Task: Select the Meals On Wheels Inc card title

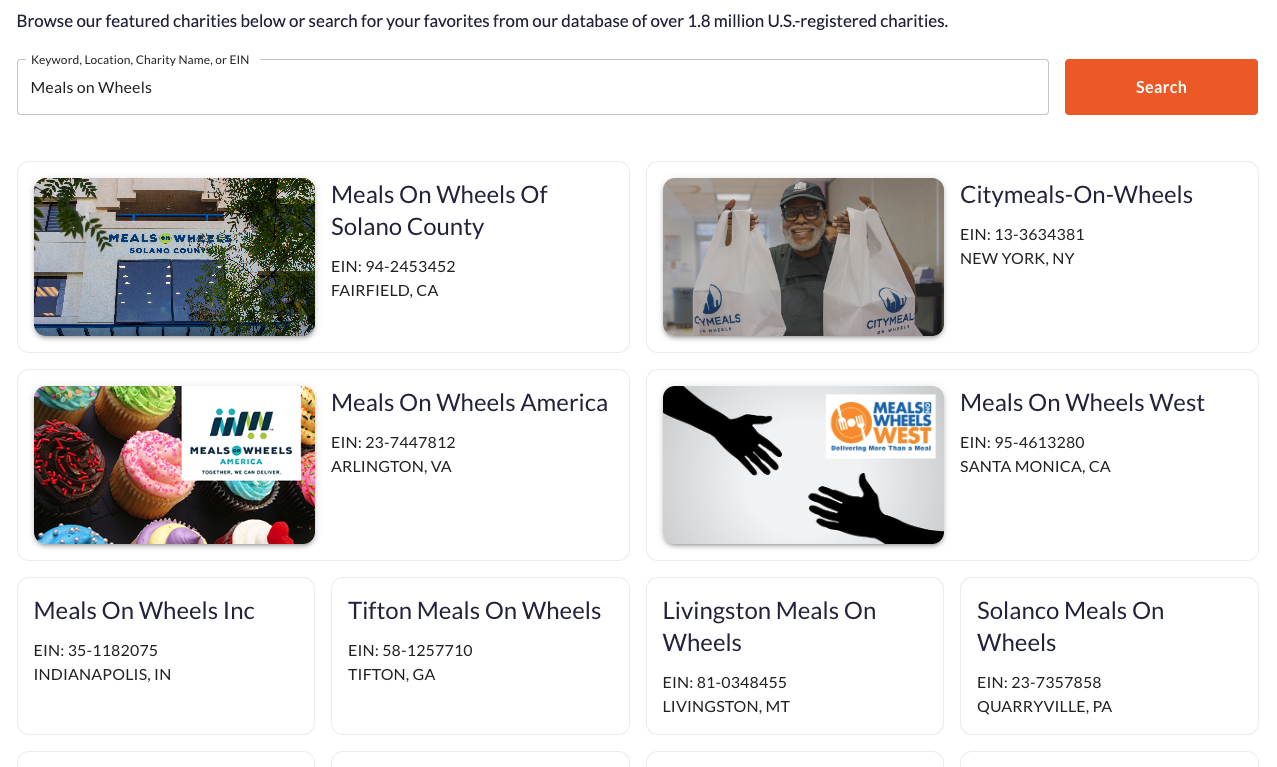Action: pos(144,610)
